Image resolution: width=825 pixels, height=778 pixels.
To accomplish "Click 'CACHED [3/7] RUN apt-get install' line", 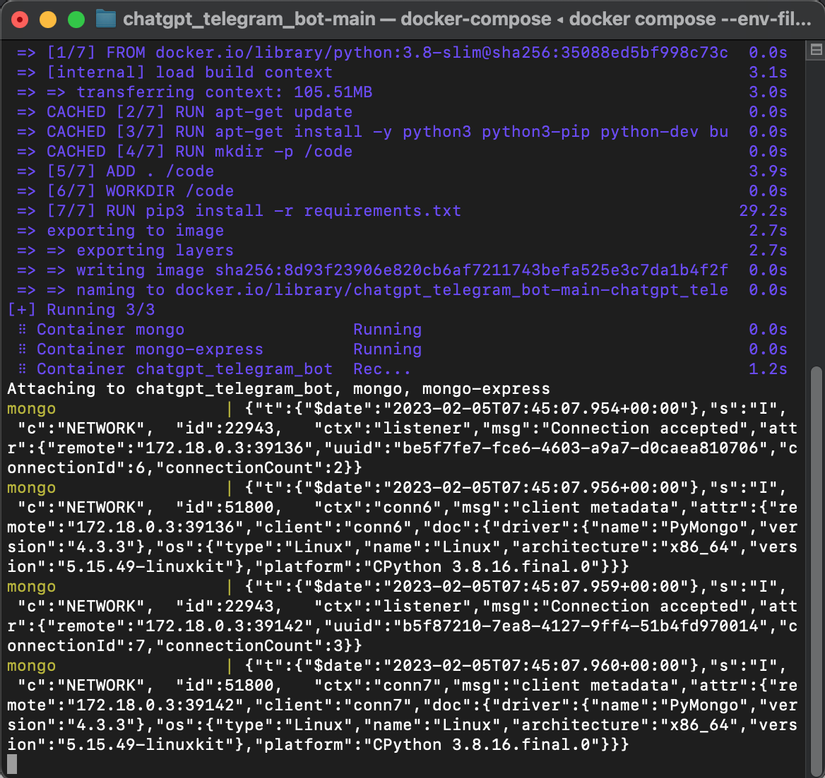I will pos(402,132).
